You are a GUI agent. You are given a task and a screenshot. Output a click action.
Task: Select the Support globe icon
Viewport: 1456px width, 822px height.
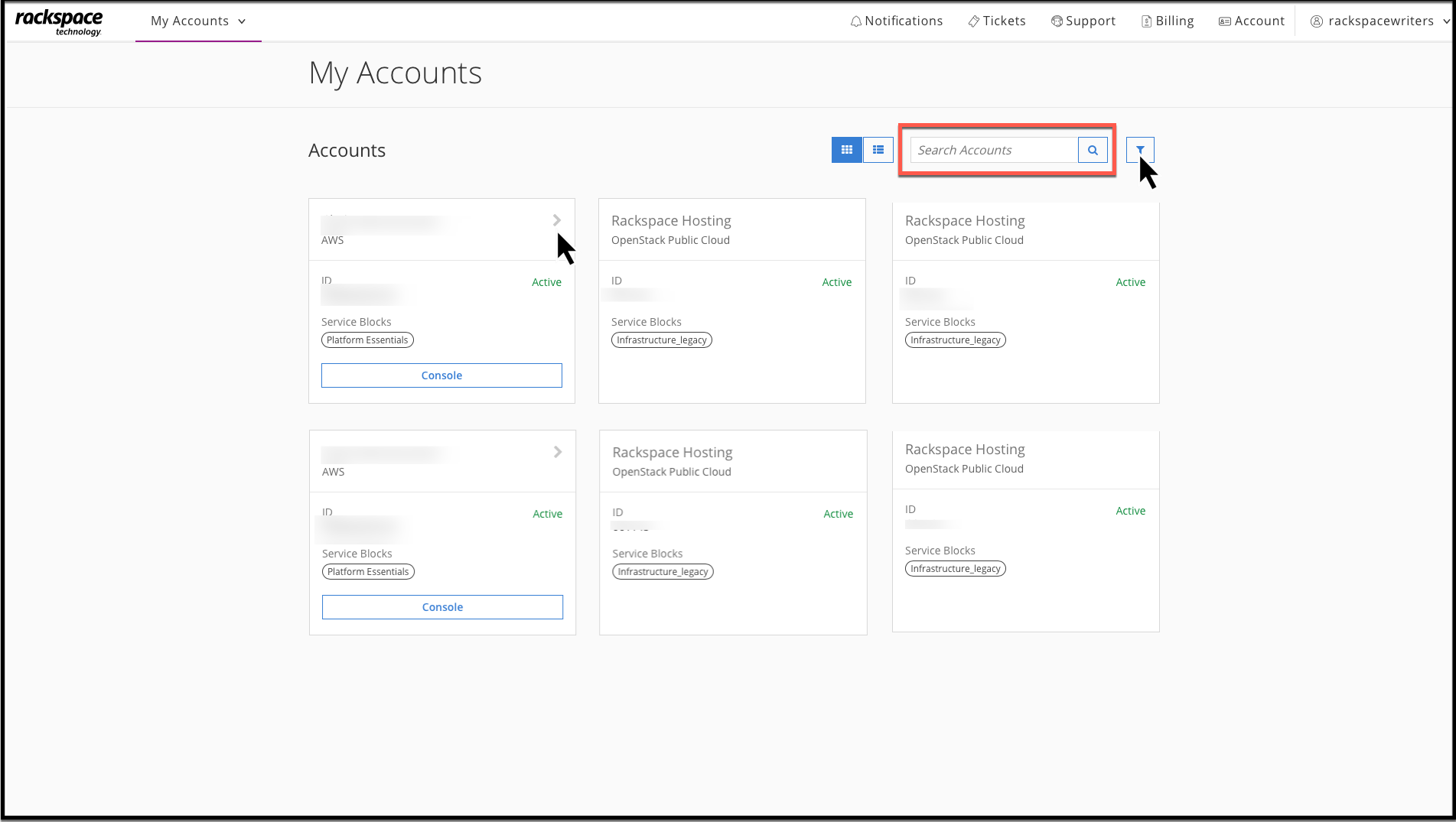[x=1057, y=21]
